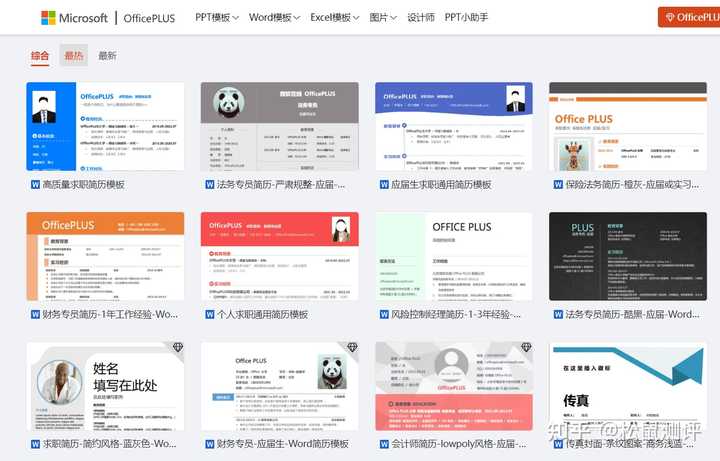This screenshot has width=720, height=461.
Task: Click Word icon beside 个人求职通用简历模板
Action: coord(210,315)
